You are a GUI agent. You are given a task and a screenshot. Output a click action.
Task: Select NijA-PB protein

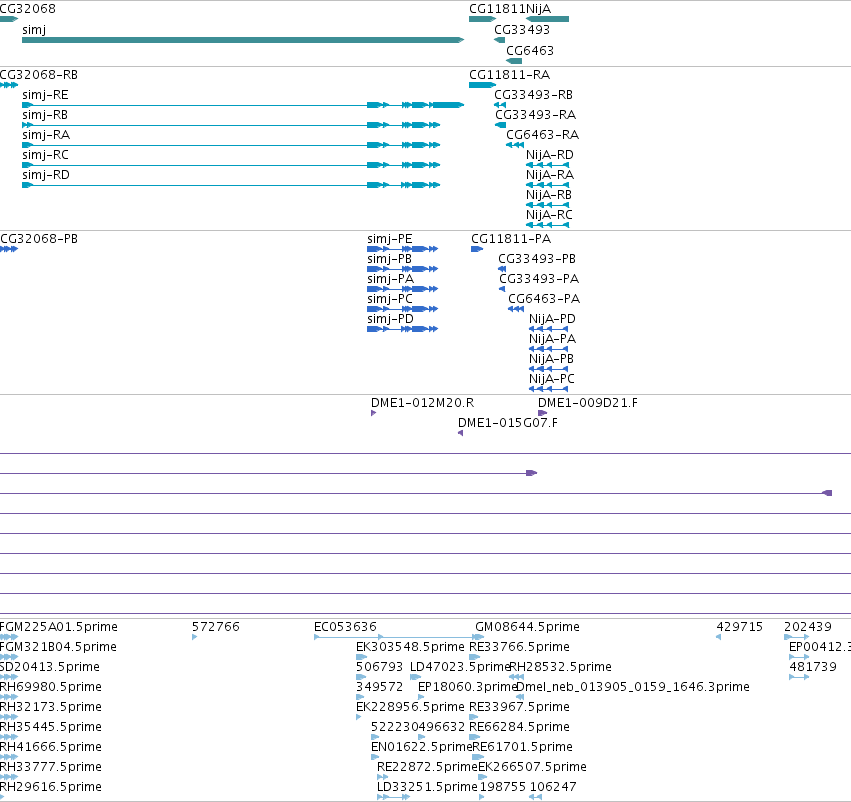(x=548, y=369)
